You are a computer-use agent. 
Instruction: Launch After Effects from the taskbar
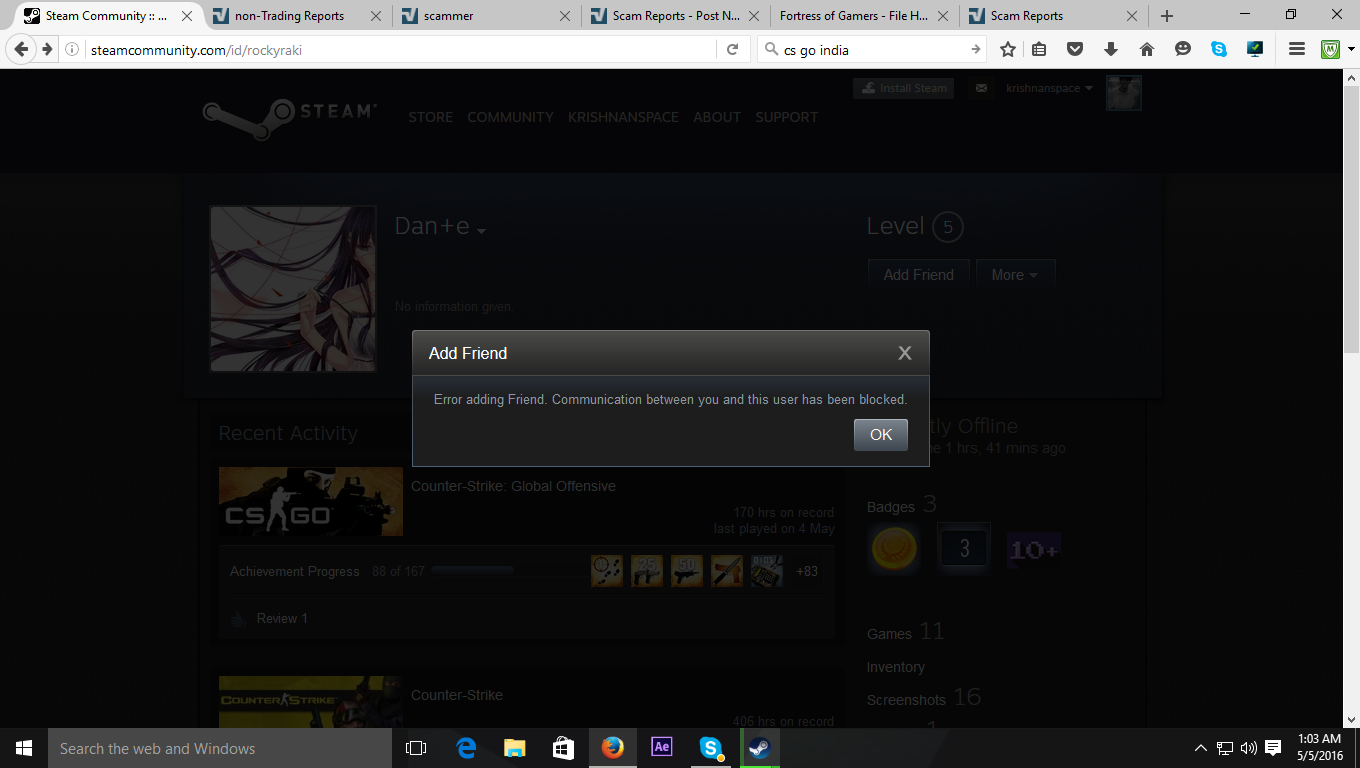(661, 748)
